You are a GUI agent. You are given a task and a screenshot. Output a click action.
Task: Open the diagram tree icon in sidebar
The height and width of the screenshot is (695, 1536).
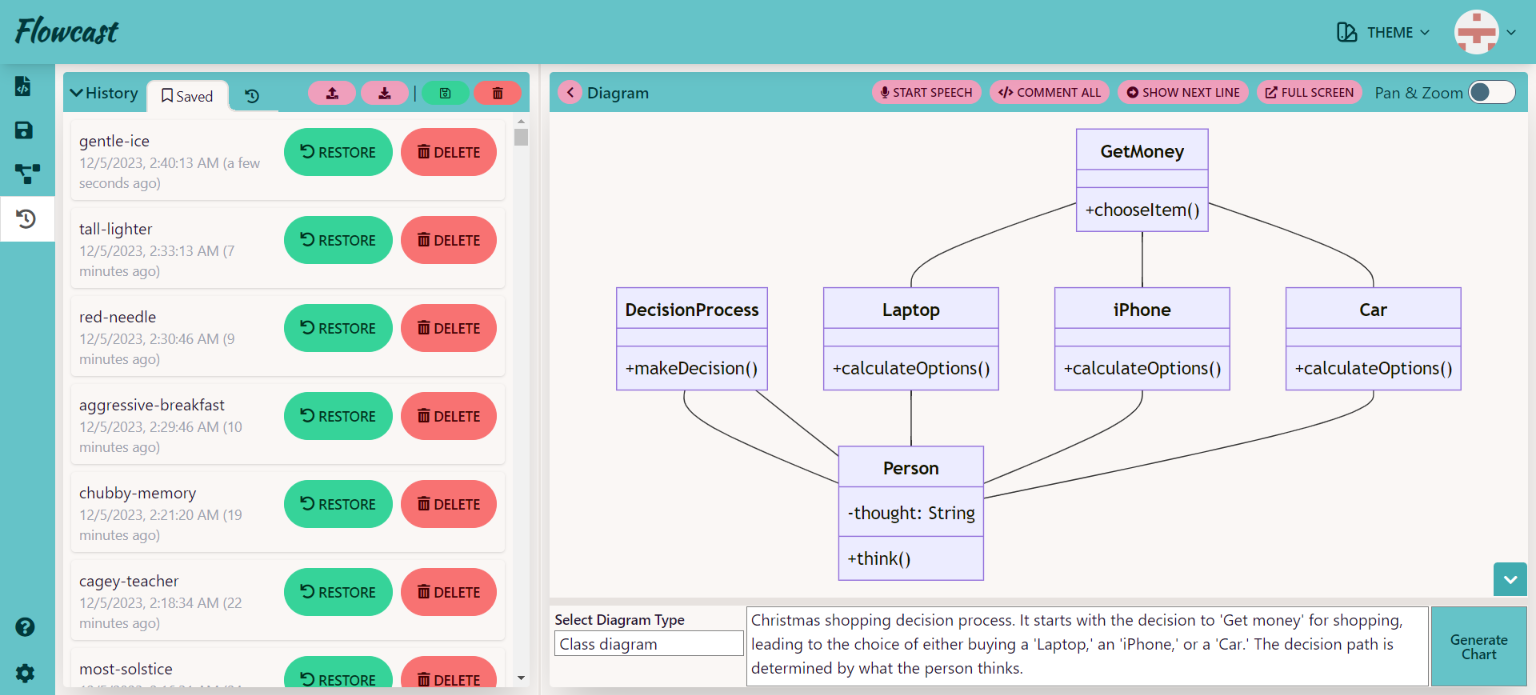pos(27,174)
